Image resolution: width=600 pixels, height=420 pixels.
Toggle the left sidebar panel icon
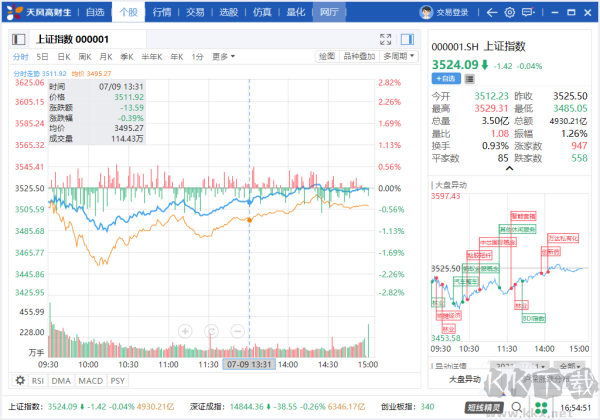(18, 39)
